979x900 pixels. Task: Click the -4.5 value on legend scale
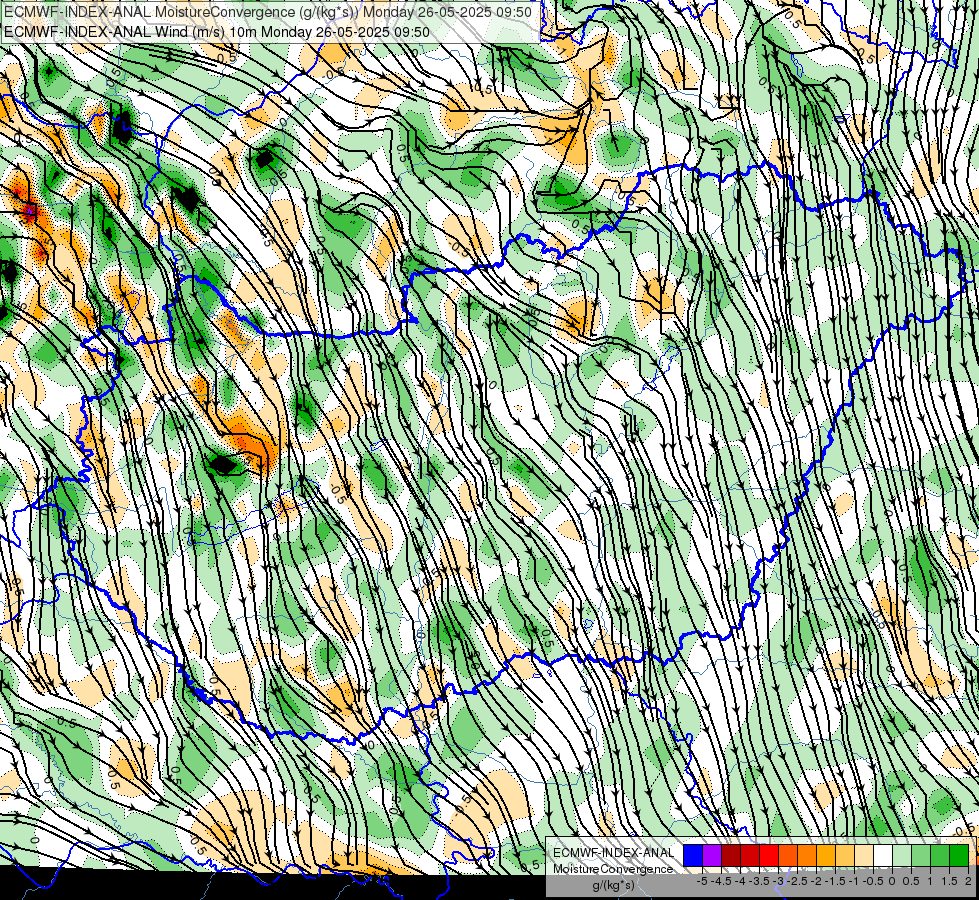click(x=721, y=881)
